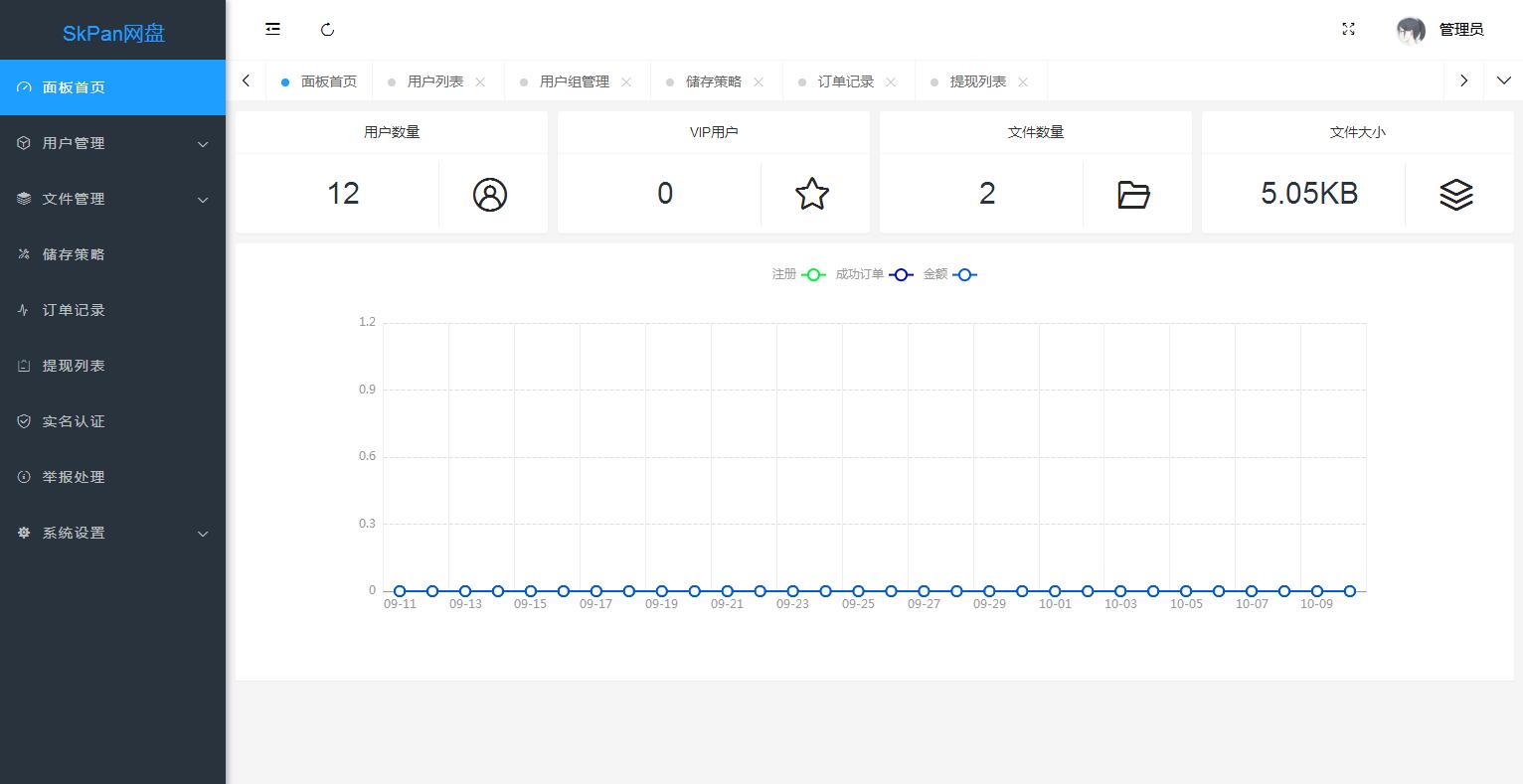Toggle the 成功订单 series in chart legend
The image size is (1523, 784).
(x=874, y=274)
